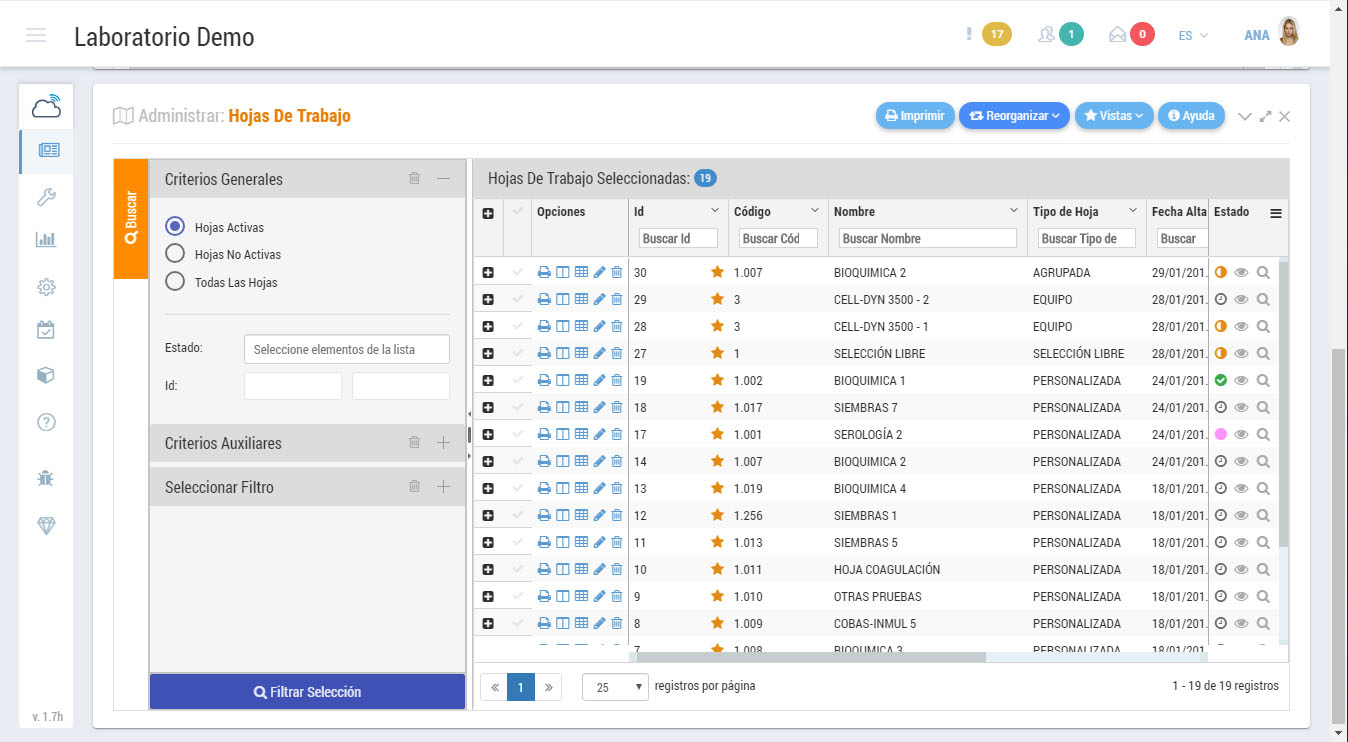Expand panel to fullscreen arrows icon
1348x742 pixels.
tap(1266, 117)
